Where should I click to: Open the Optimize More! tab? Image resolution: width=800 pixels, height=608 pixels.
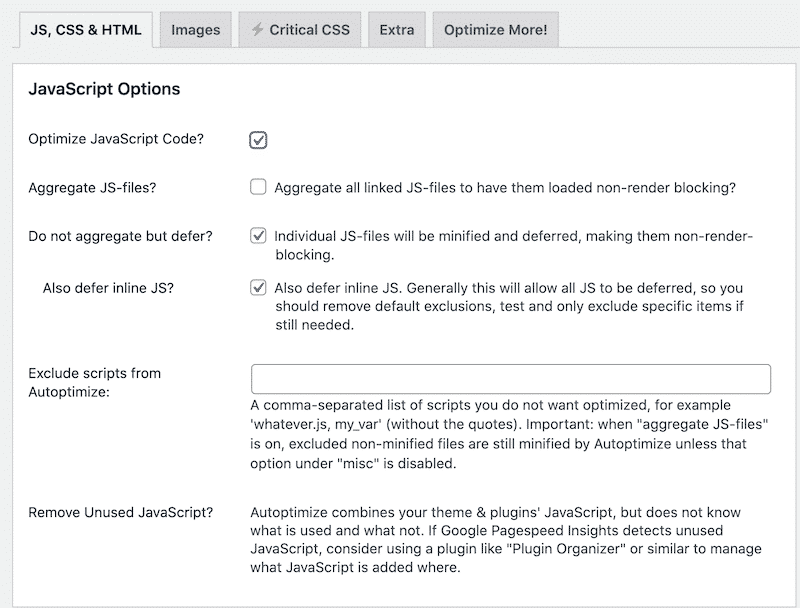tap(495, 29)
